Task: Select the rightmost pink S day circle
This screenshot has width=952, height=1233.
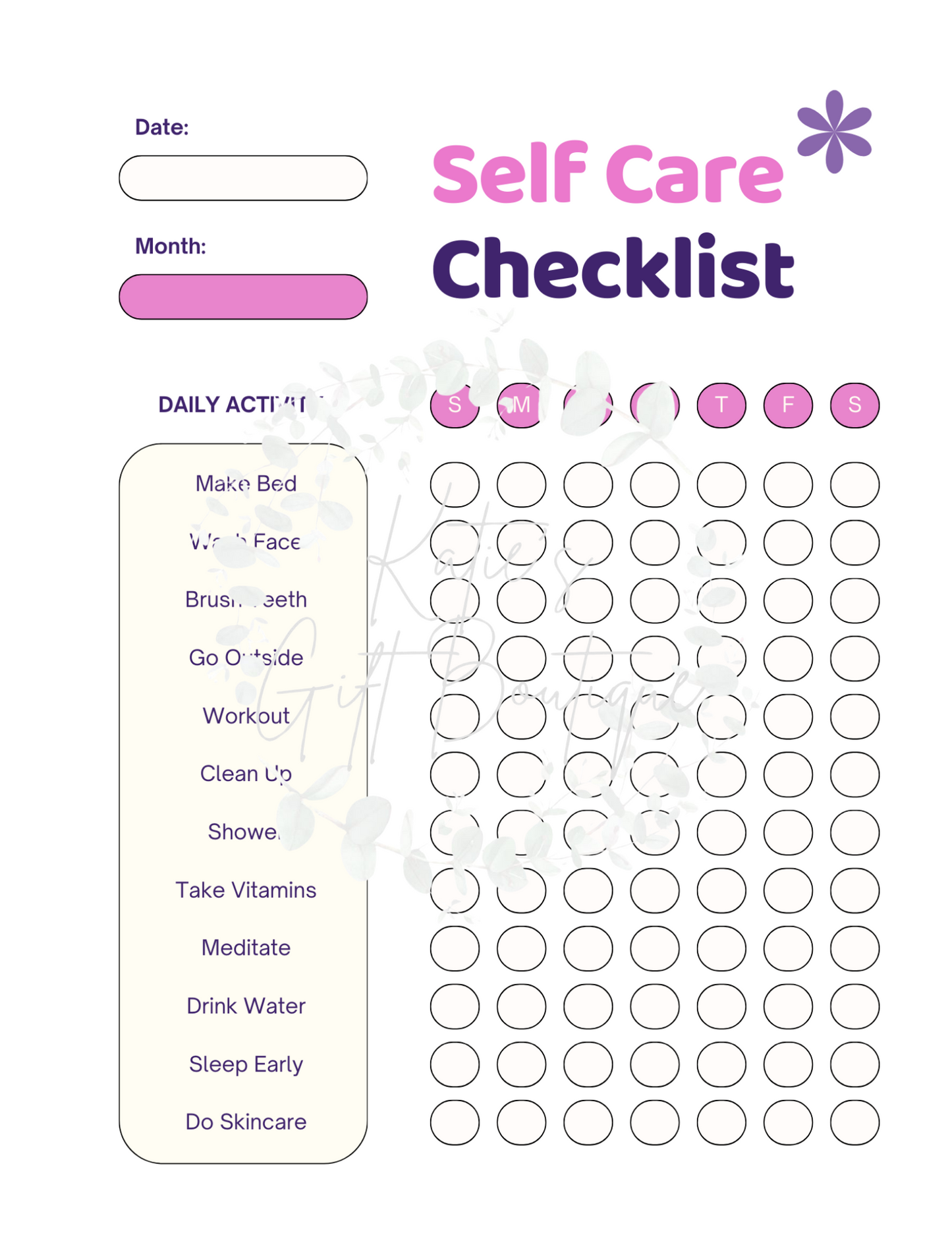Action: 854,405
